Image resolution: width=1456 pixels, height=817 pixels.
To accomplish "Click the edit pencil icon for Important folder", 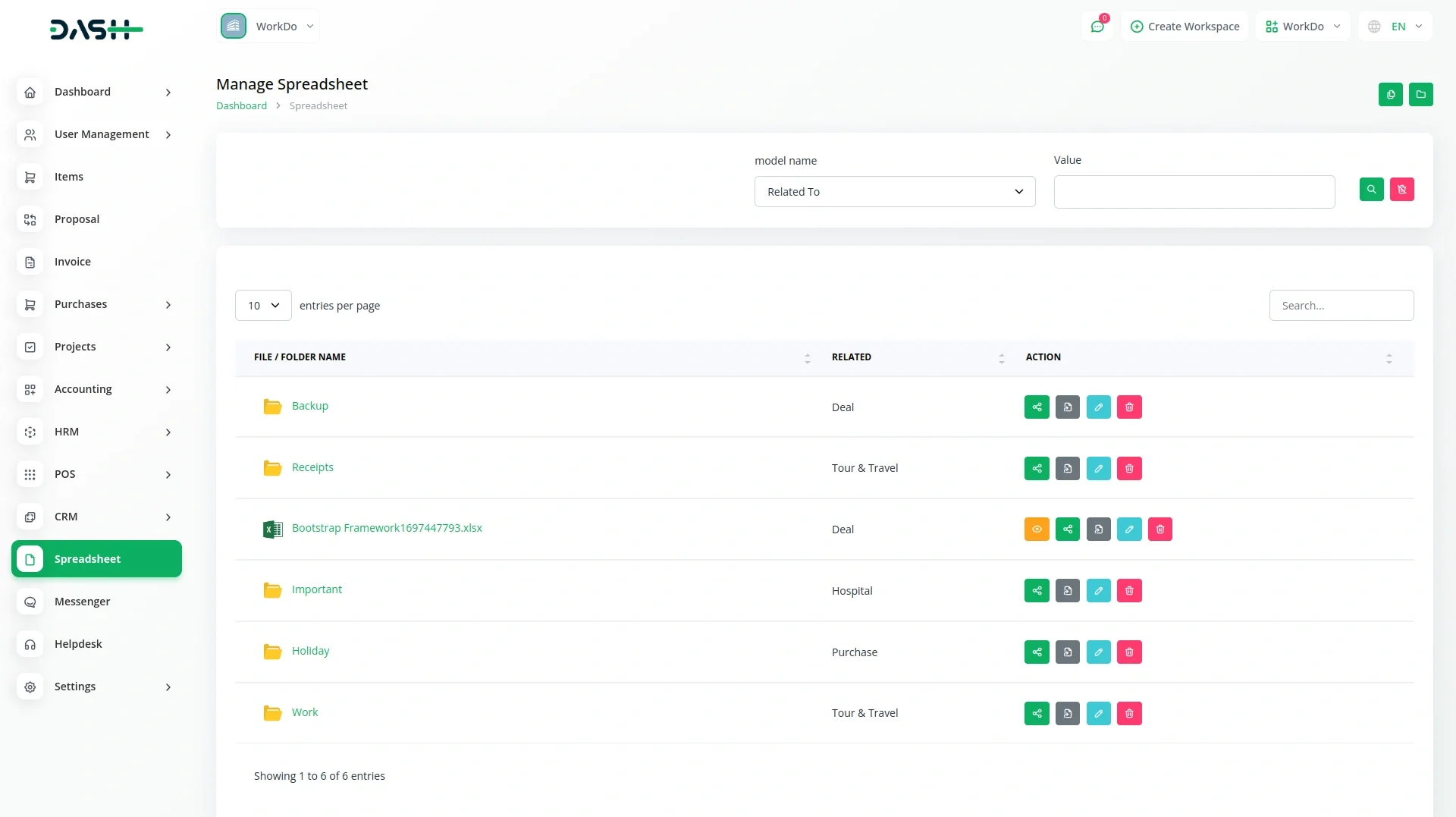I will point(1098,591).
